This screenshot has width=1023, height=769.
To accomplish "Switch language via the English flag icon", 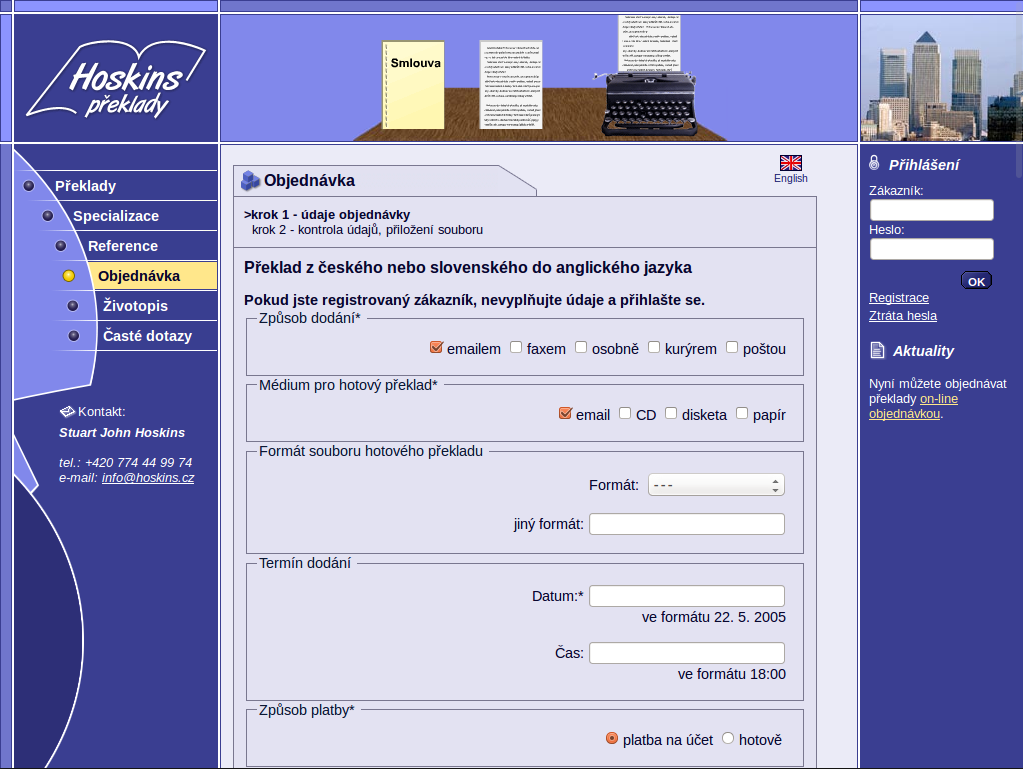I will point(790,163).
